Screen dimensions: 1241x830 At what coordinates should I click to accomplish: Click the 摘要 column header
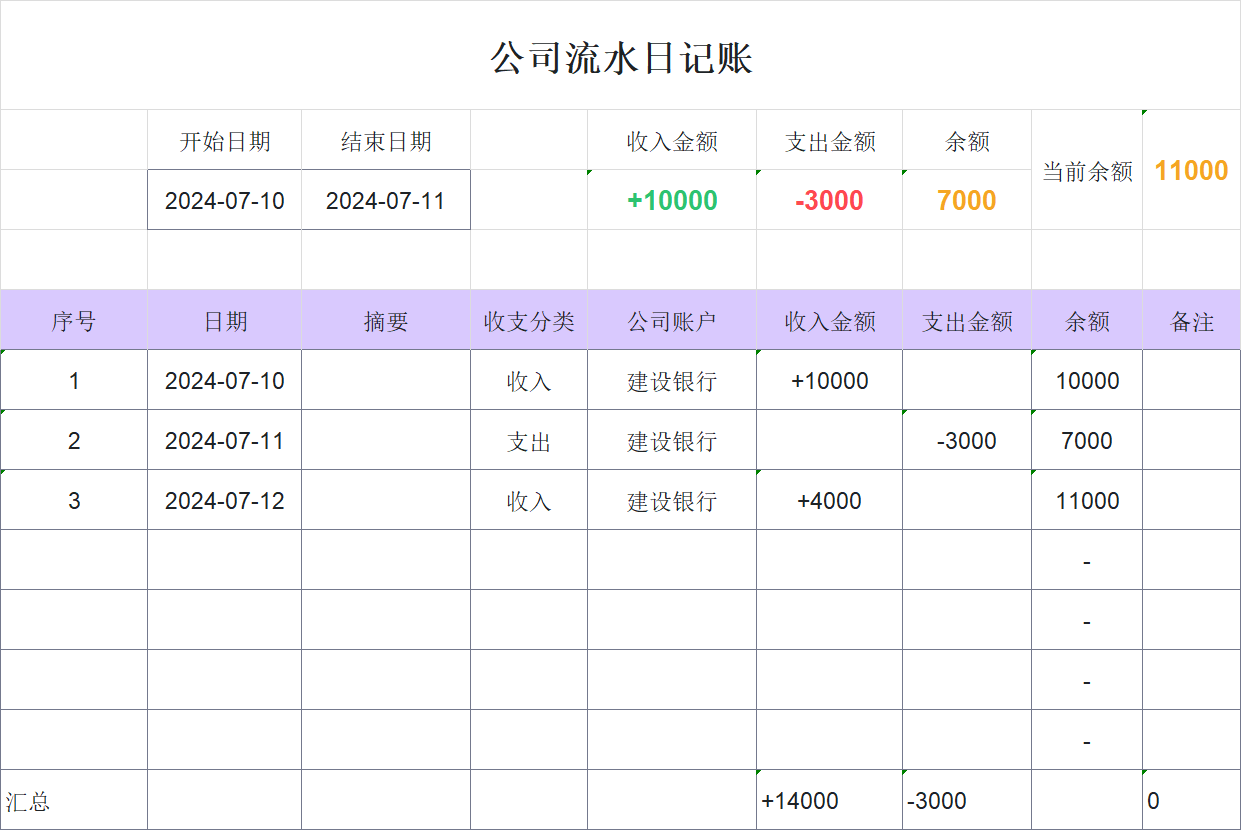(x=386, y=320)
